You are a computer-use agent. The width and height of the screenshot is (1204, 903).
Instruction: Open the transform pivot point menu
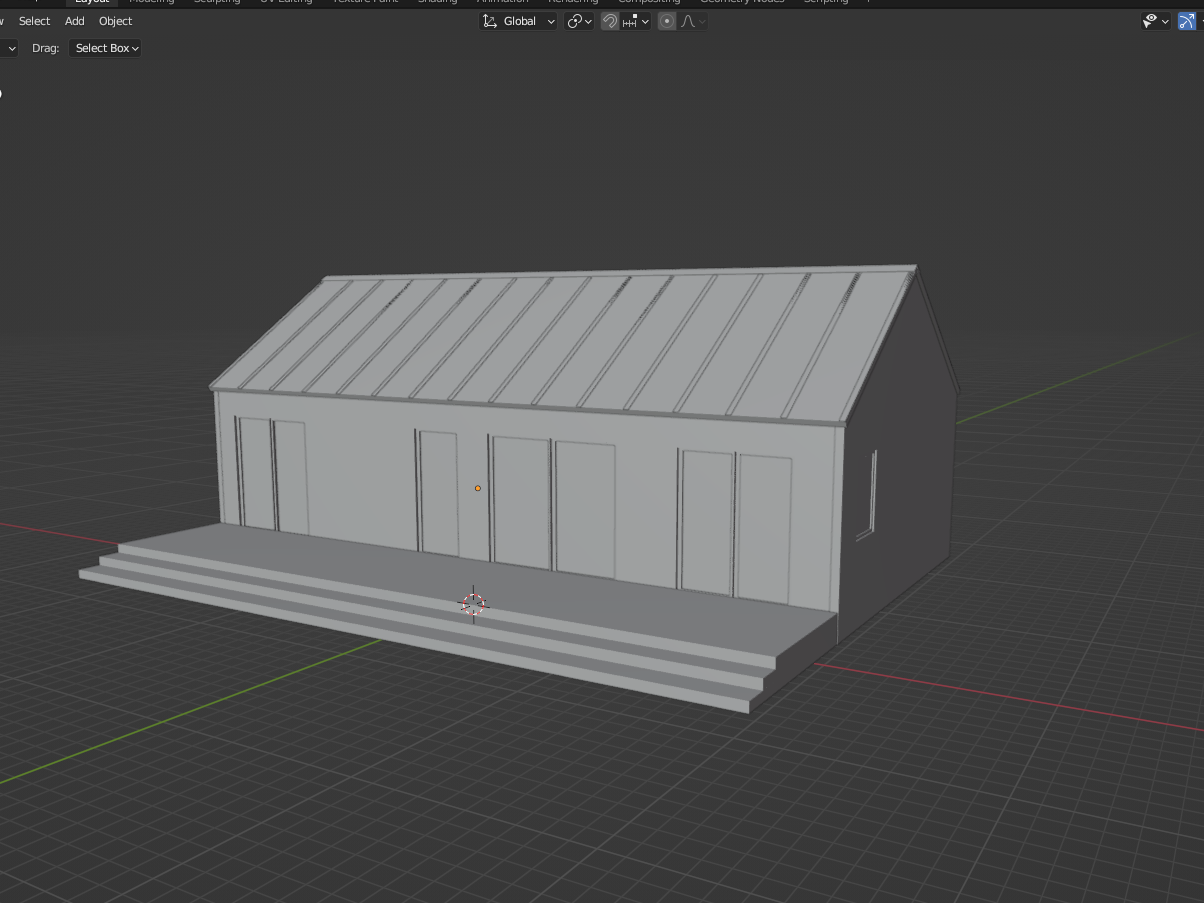pos(579,21)
